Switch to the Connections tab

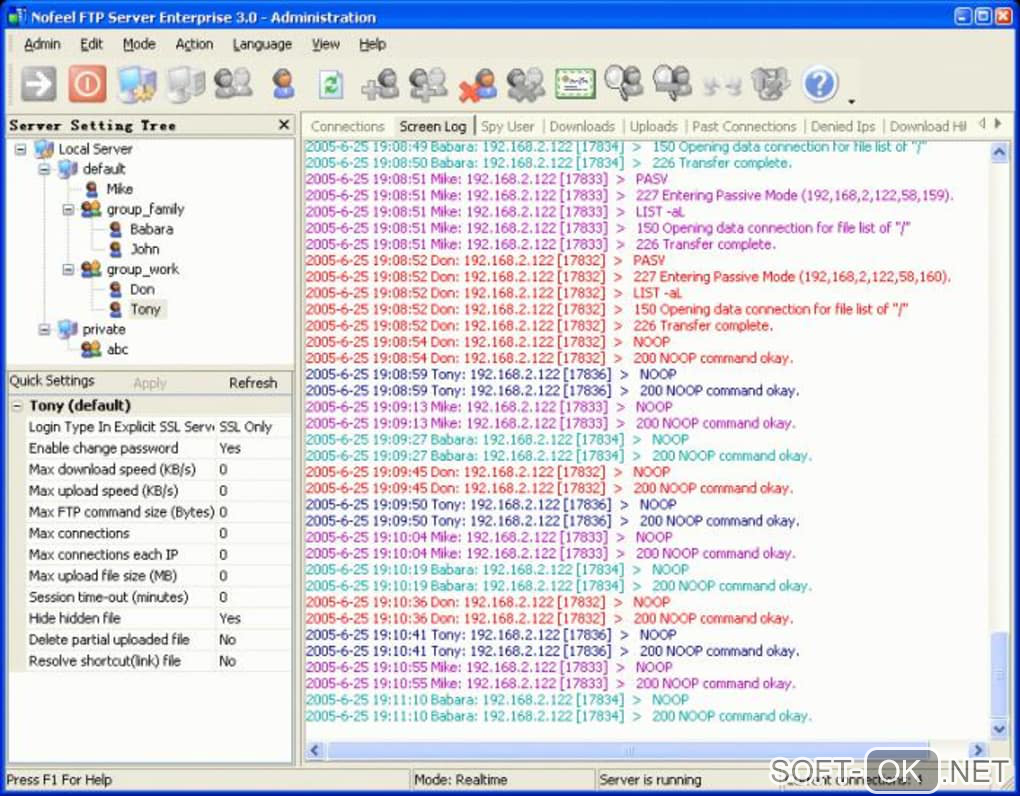point(347,126)
